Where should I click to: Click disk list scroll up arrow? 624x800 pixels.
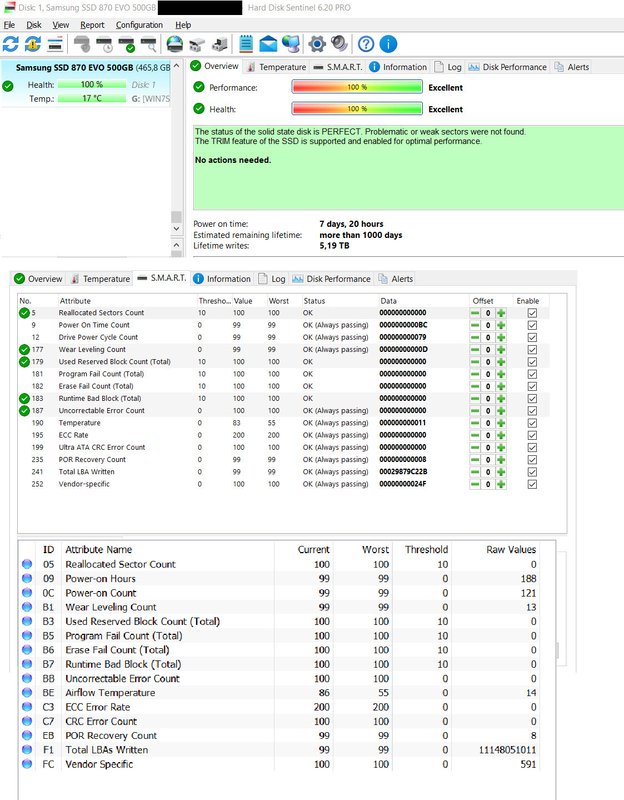176,66
